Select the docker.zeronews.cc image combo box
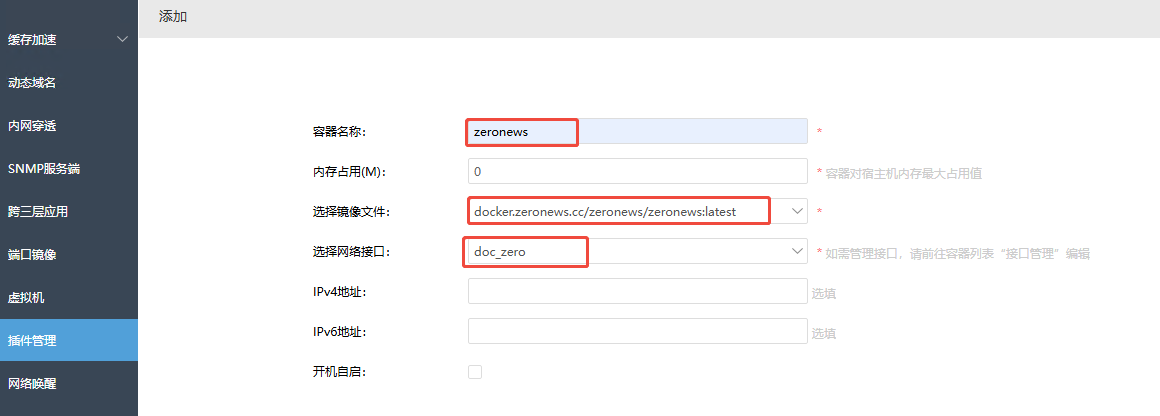This screenshot has height=416, width=1160. pyautogui.click(x=638, y=211)
